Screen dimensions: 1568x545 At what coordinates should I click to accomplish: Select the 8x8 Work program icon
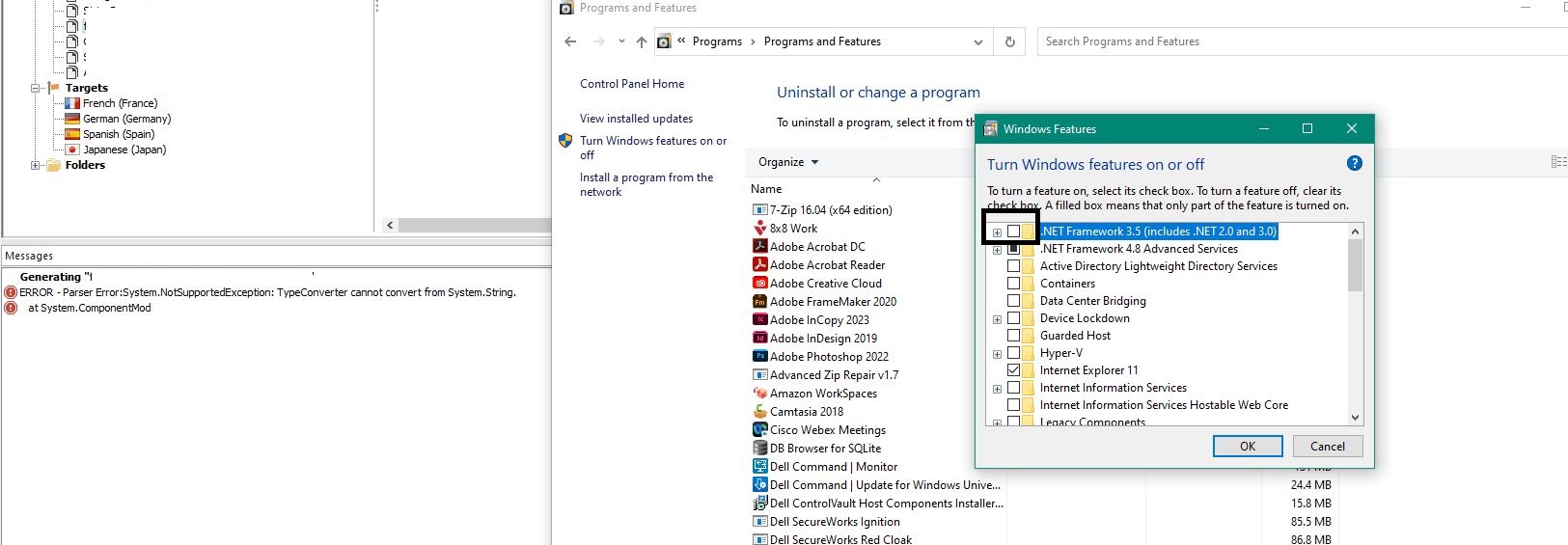pos(760,228)
